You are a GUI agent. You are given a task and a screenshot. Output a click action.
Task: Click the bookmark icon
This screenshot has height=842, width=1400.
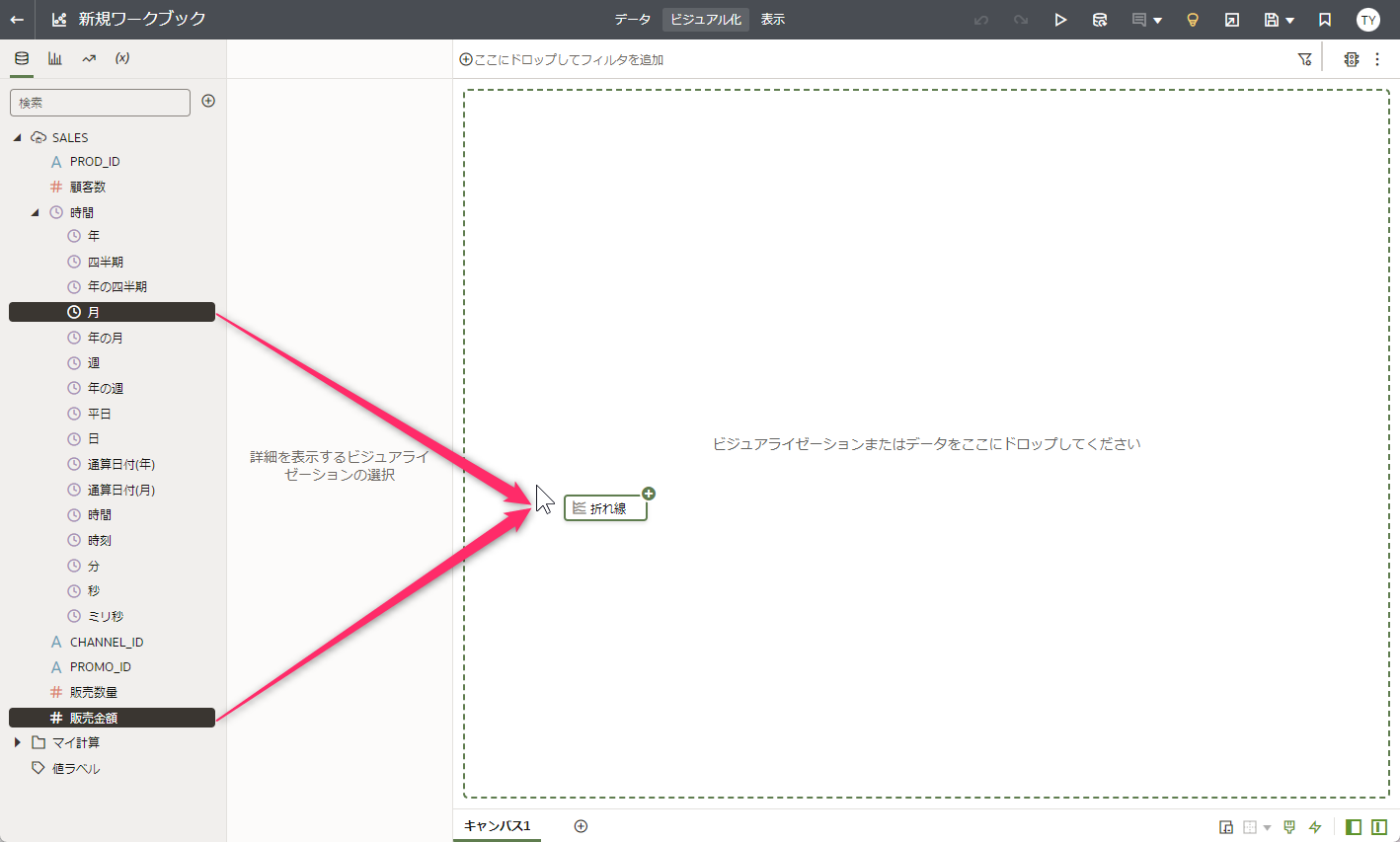1325,20
